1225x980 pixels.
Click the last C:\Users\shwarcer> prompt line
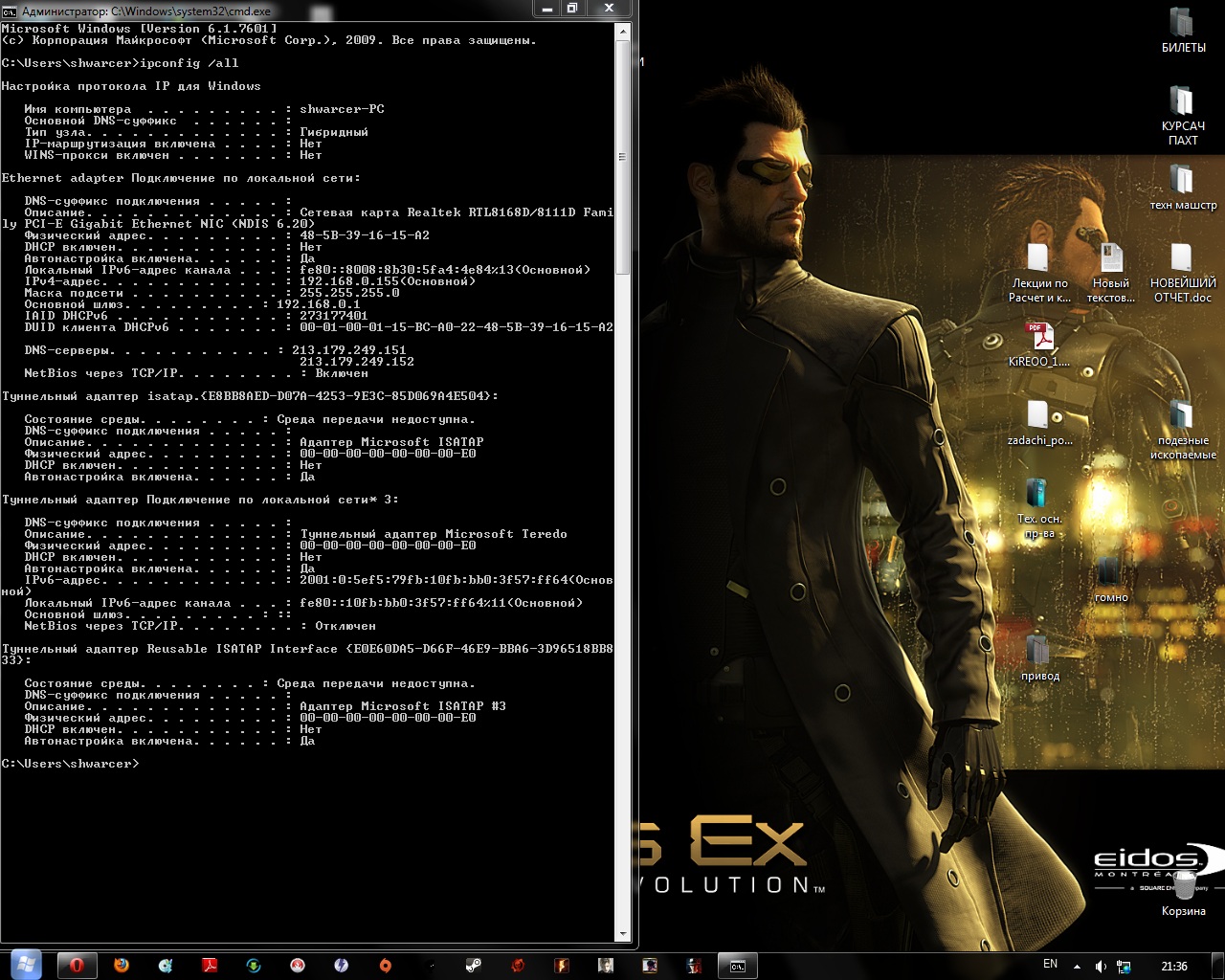point(70,764)
